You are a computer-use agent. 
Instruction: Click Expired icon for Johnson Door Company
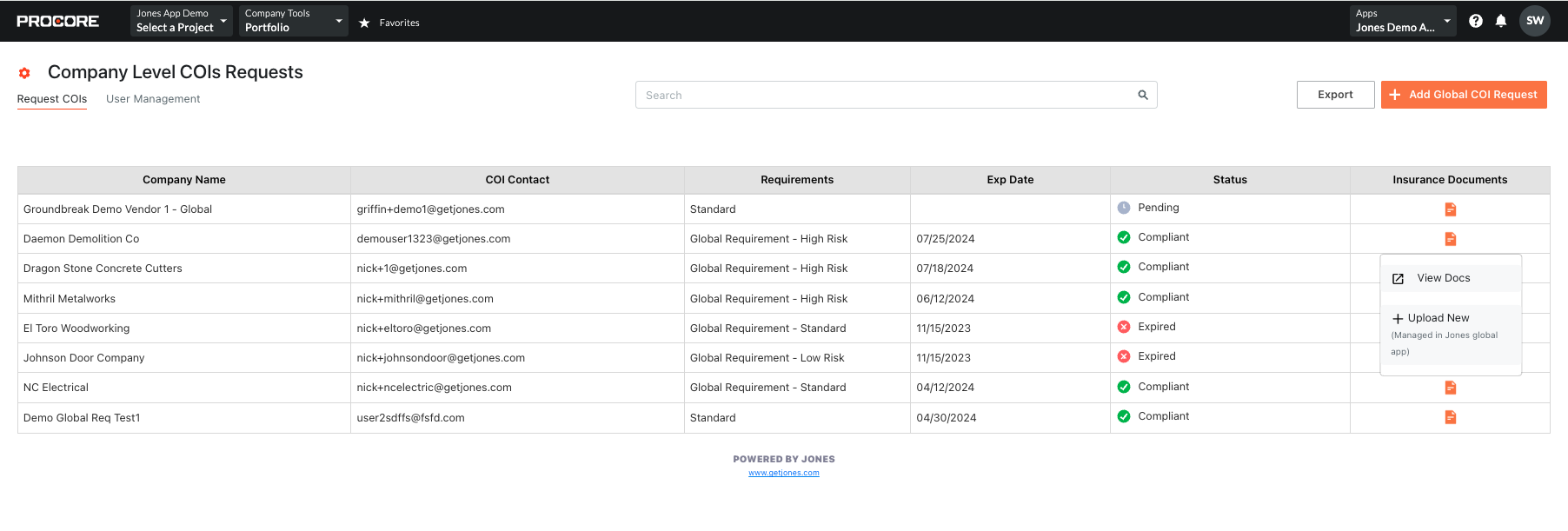coord(1124,356)
